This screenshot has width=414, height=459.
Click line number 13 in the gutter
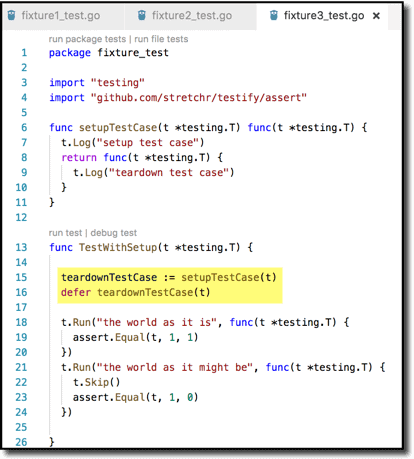click(x=21, y=247)
